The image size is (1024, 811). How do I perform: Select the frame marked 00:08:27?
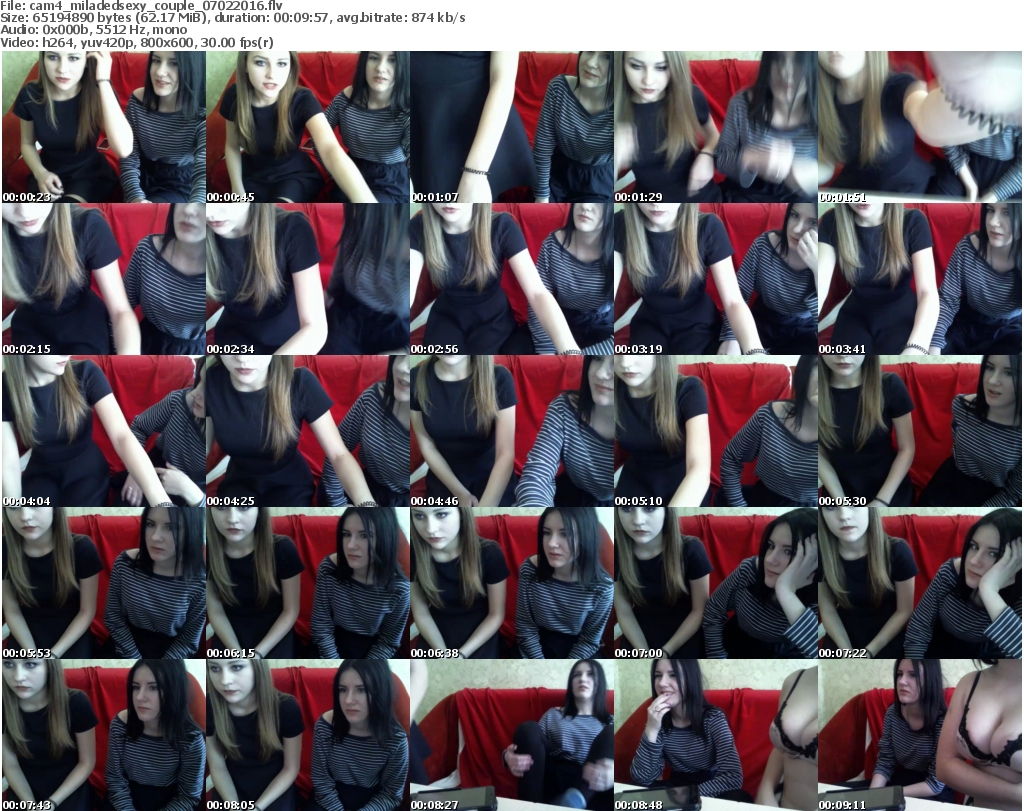(511, 735)
